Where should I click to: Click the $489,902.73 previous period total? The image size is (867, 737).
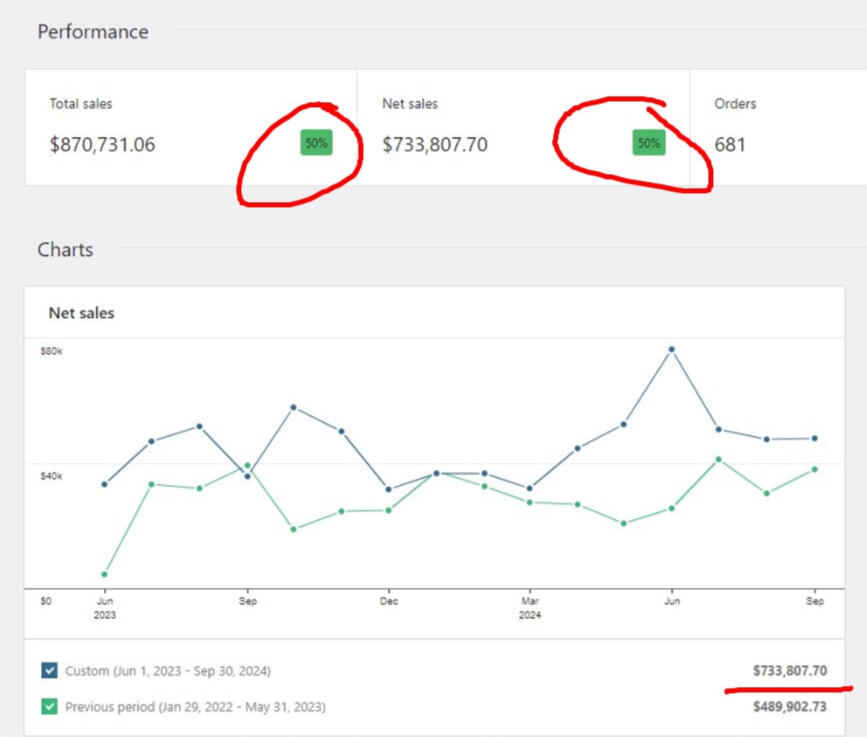[x=790, y=707]
